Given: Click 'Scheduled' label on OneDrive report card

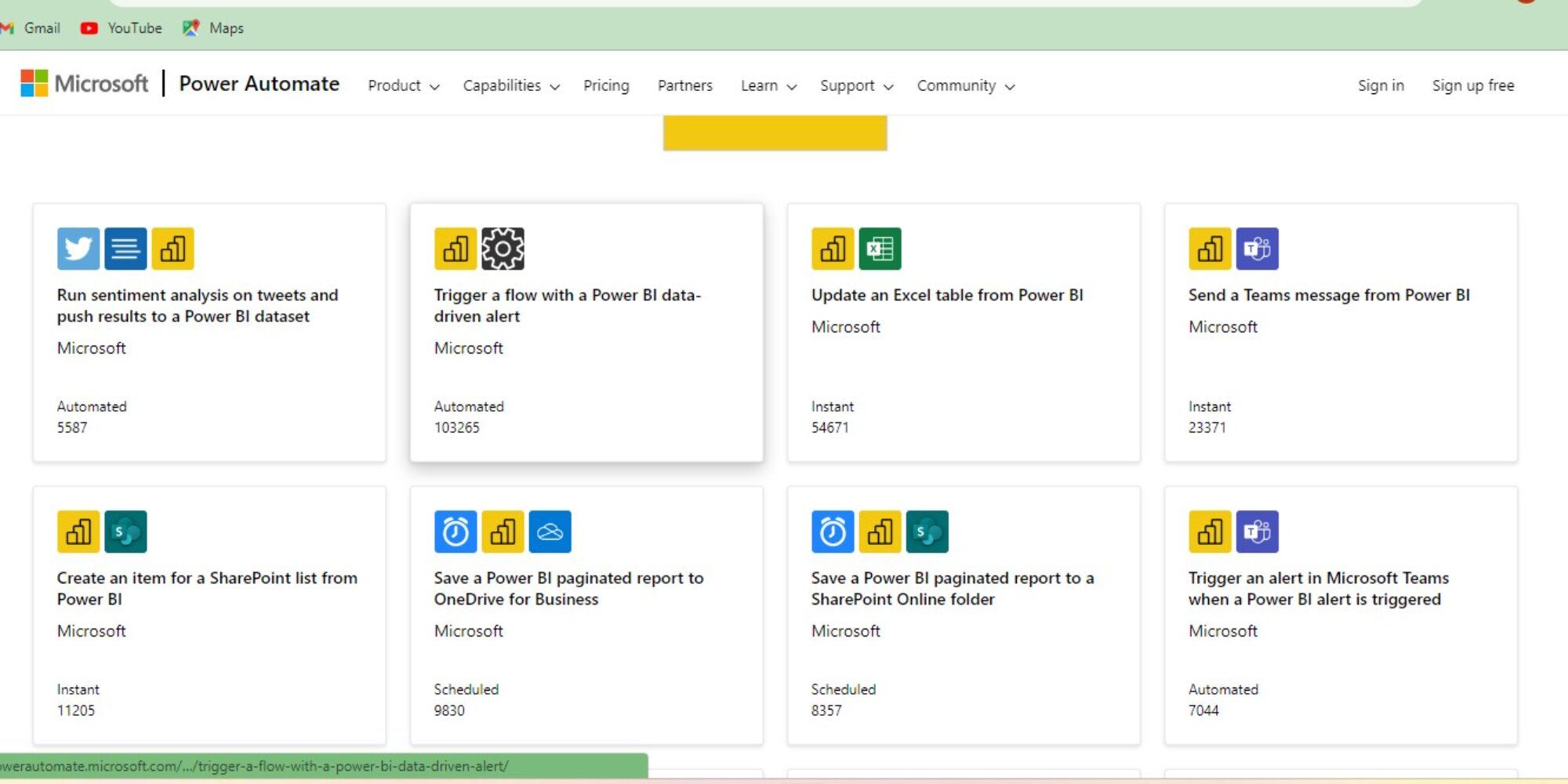Looking at the screenshot, I should point(466,690).
